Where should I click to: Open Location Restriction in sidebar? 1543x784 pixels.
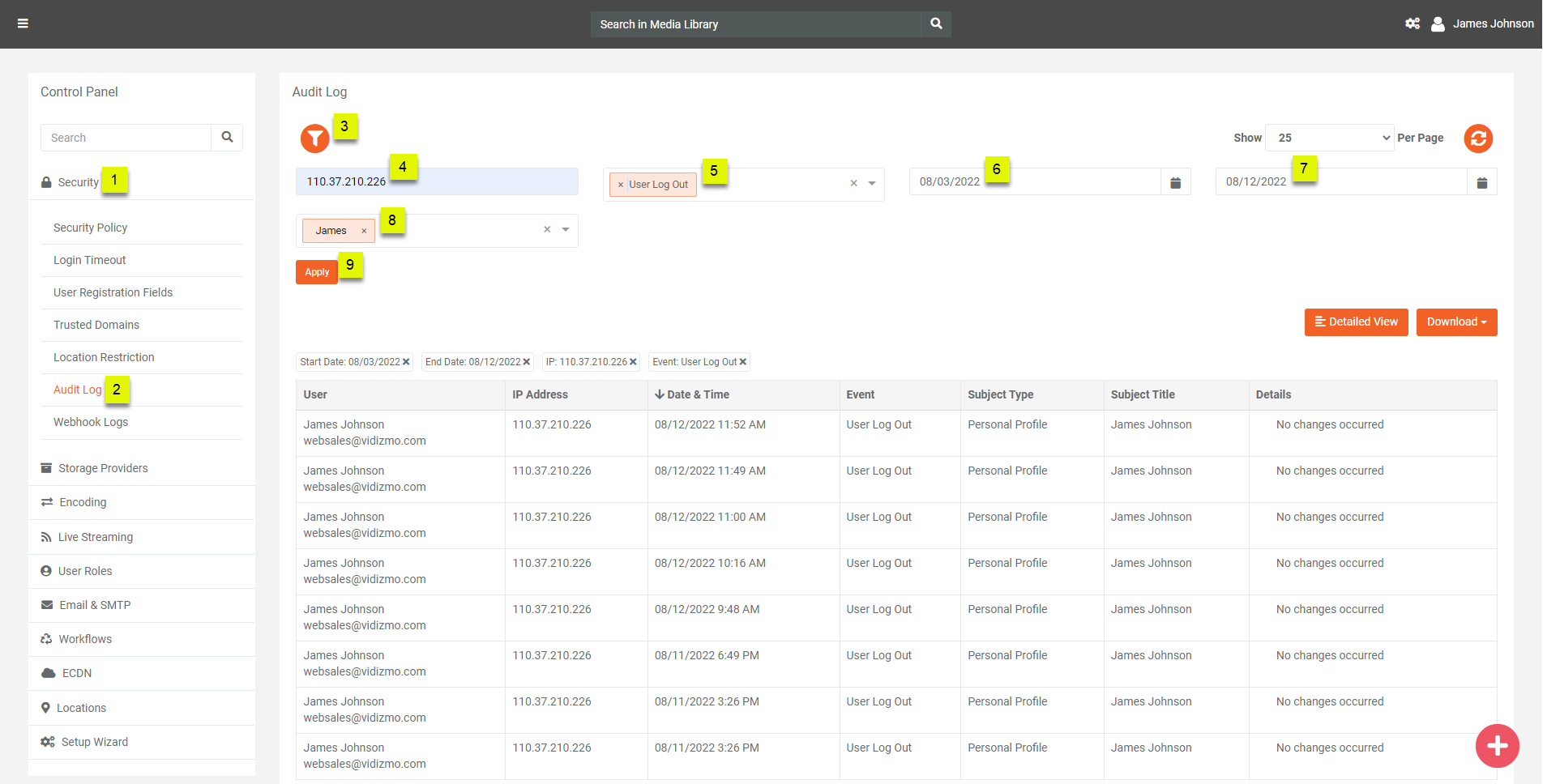(104, 357)
